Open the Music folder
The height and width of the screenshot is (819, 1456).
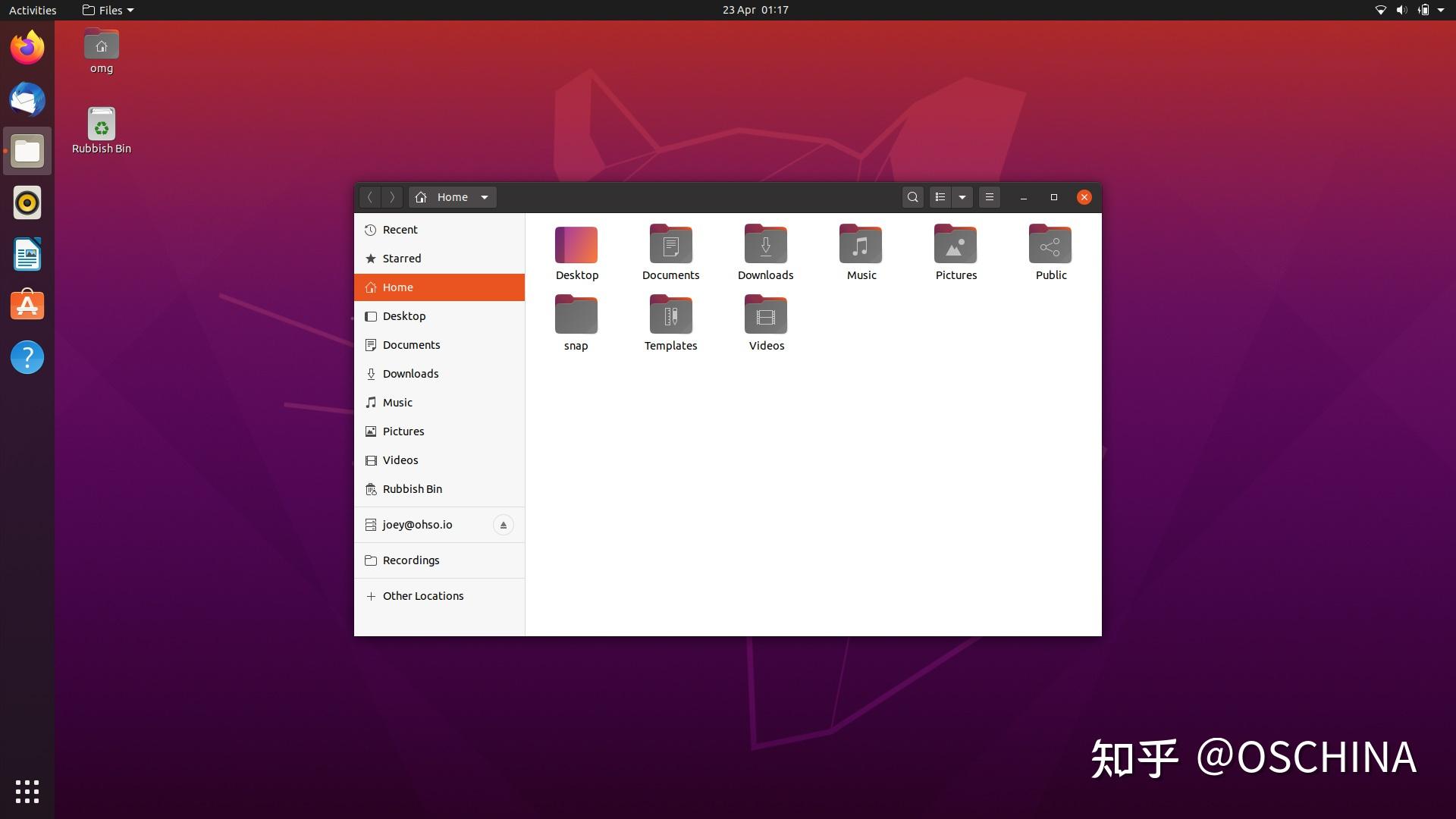pyautogui.click(x=860, y=244)
